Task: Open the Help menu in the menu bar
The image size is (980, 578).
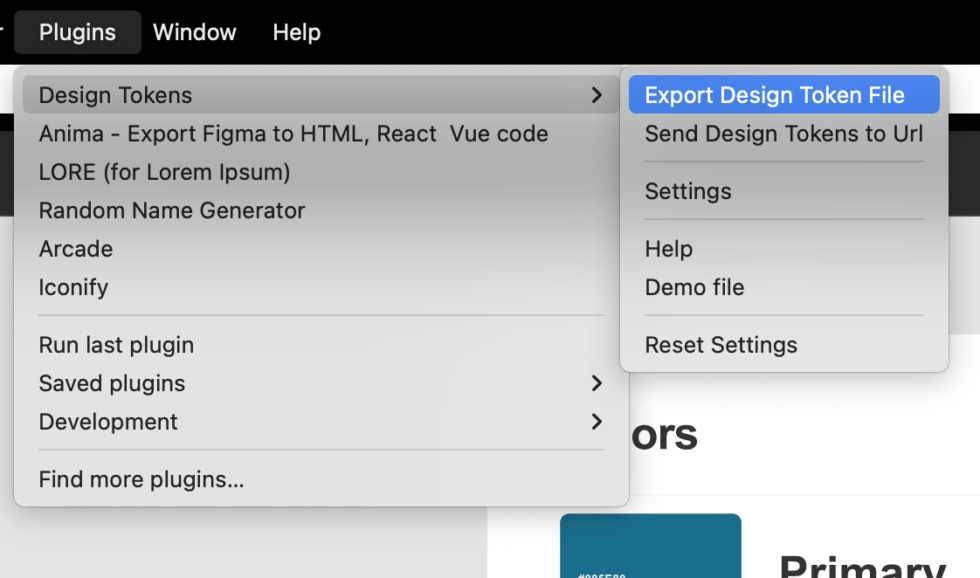Action: coord(296,32)
